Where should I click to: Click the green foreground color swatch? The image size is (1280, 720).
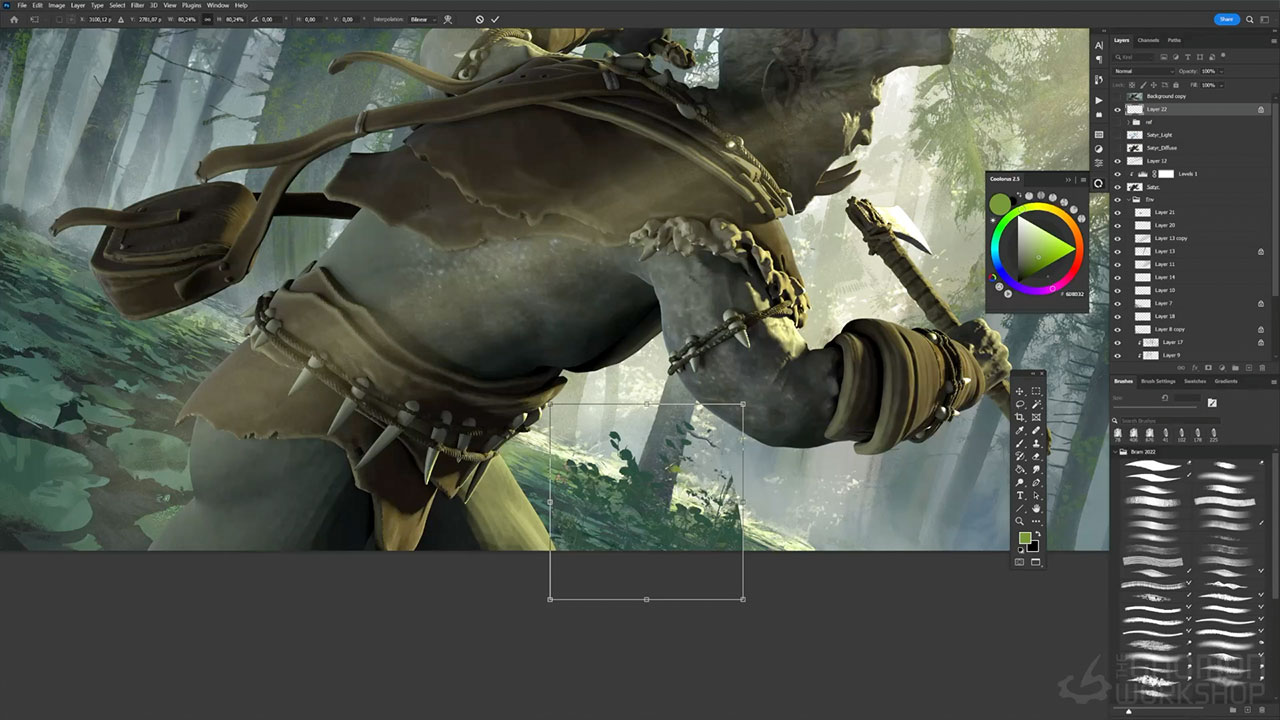pos(1025,539)
